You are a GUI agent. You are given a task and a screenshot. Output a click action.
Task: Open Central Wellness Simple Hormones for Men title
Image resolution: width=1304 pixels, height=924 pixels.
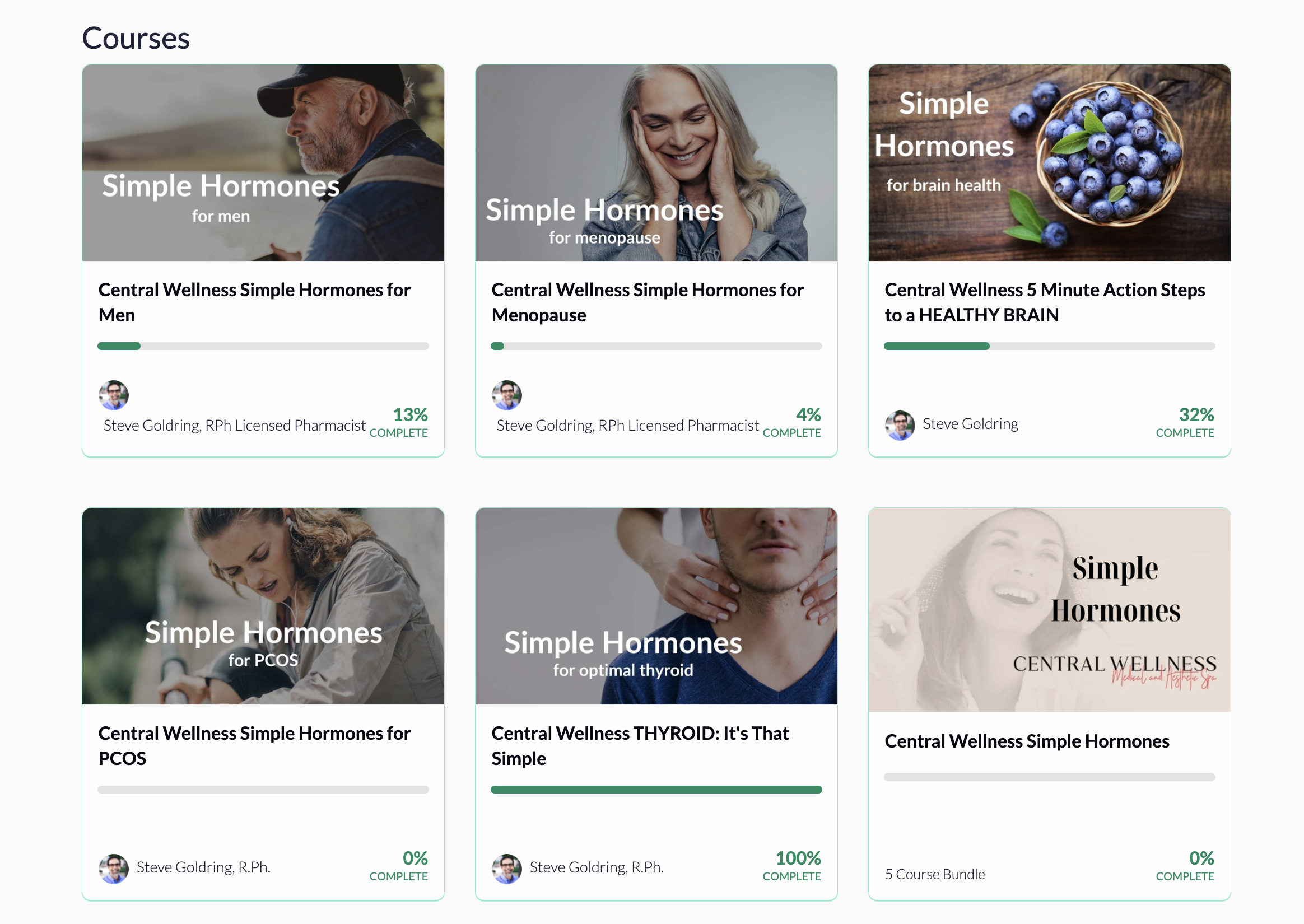254,302
